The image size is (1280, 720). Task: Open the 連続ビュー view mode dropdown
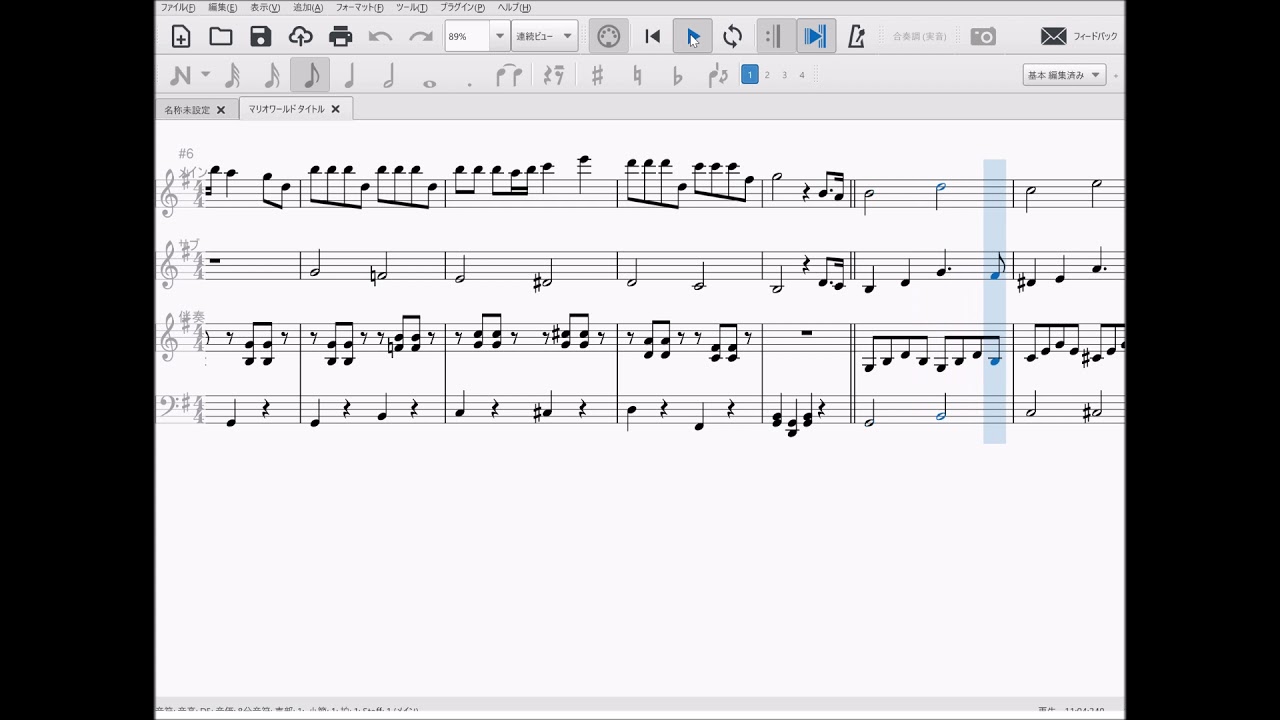pos(545,36)
